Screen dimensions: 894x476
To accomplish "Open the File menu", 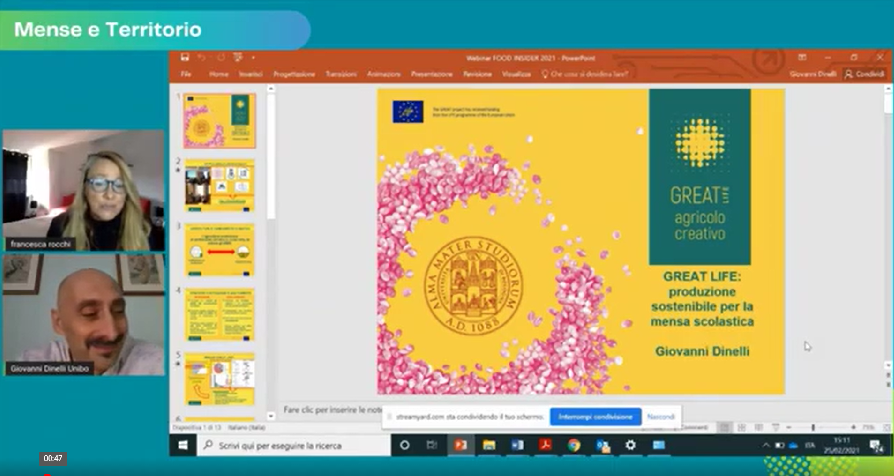I will pyautogui.click(x=186, y=74).
